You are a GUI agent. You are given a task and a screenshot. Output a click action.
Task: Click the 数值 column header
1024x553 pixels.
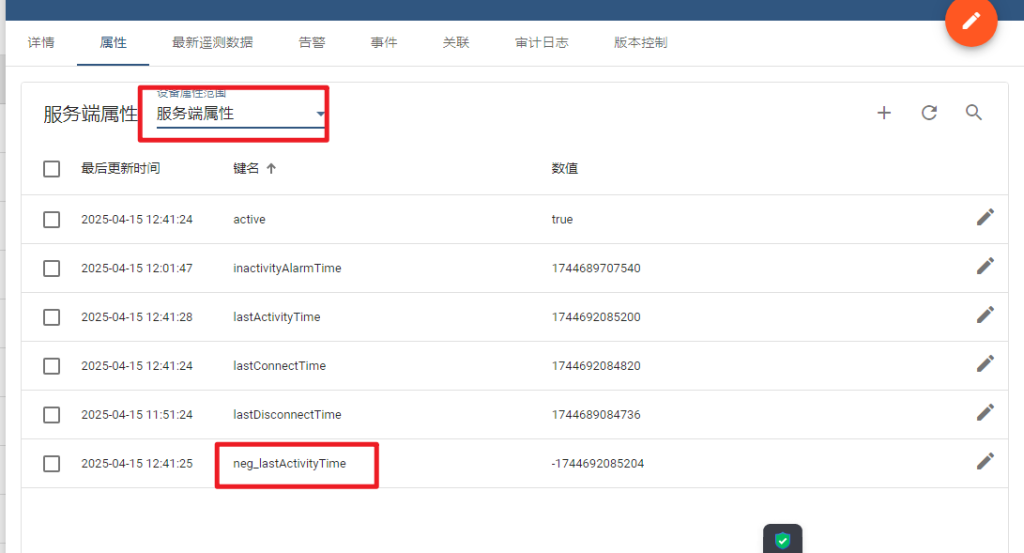pos(565,168)
